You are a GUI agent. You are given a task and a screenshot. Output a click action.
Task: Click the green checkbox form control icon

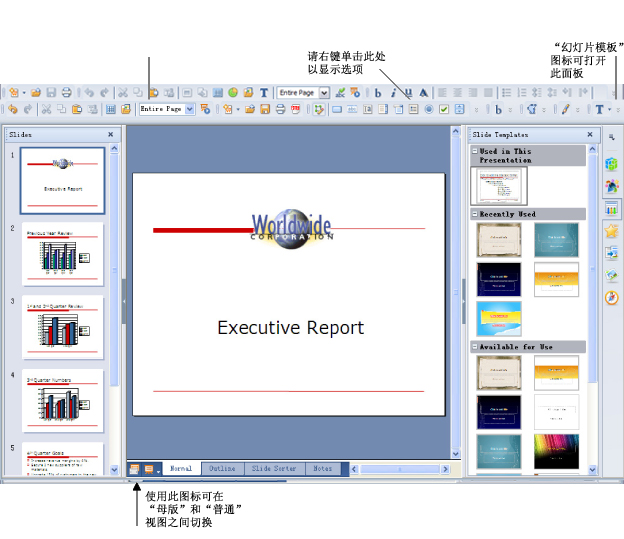(444, 109)
